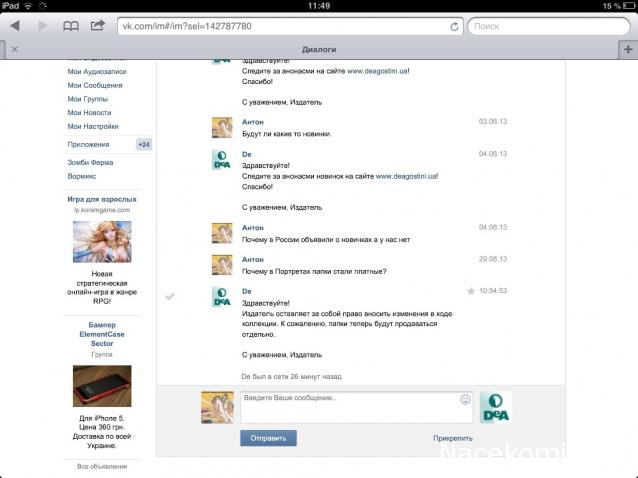Open Мои Сообщения in the sidebar
The width and height of the screenshot is (638, 478).
click(94, 86)
